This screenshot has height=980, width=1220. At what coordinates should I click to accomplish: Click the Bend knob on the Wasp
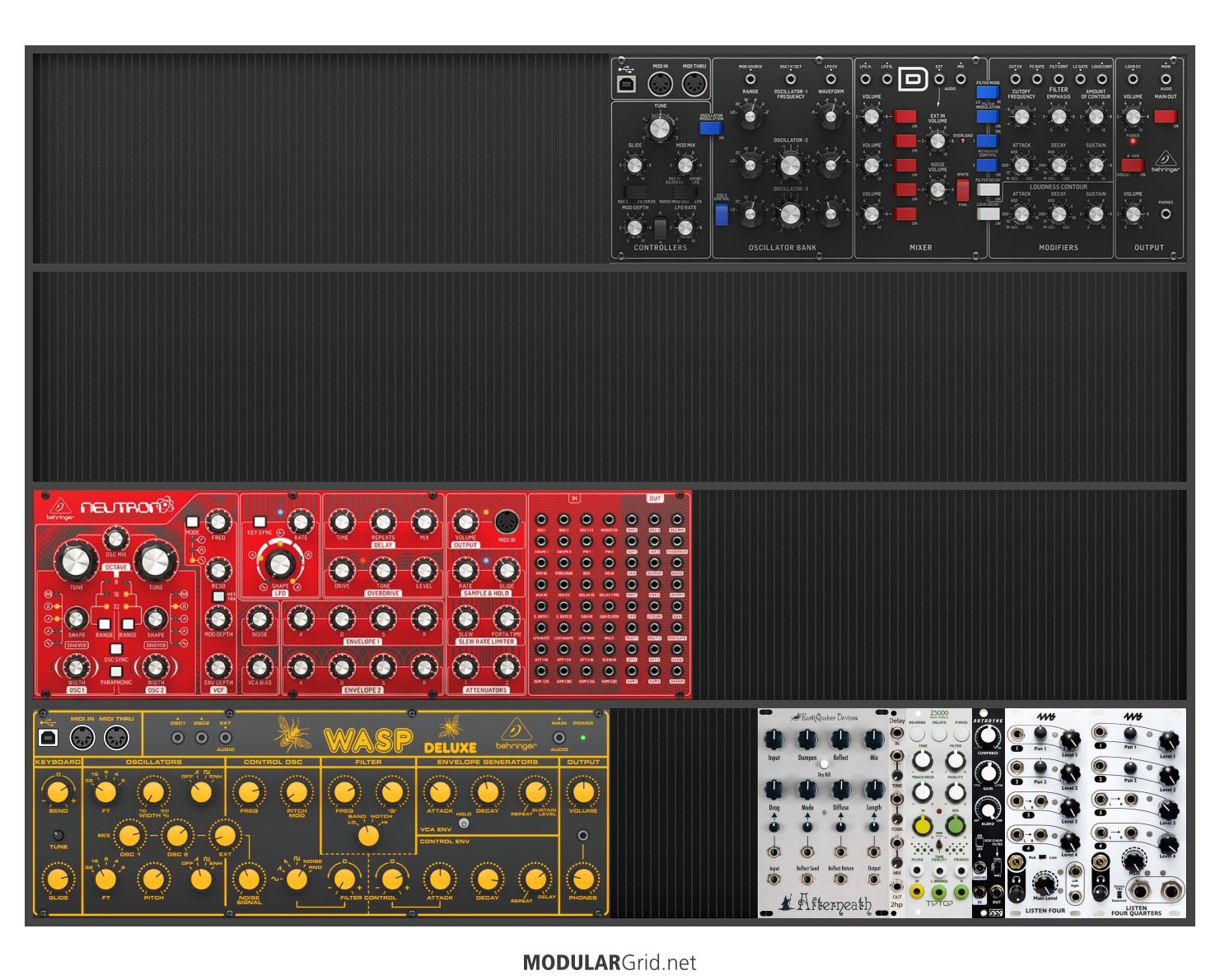[x=58, y=792]
